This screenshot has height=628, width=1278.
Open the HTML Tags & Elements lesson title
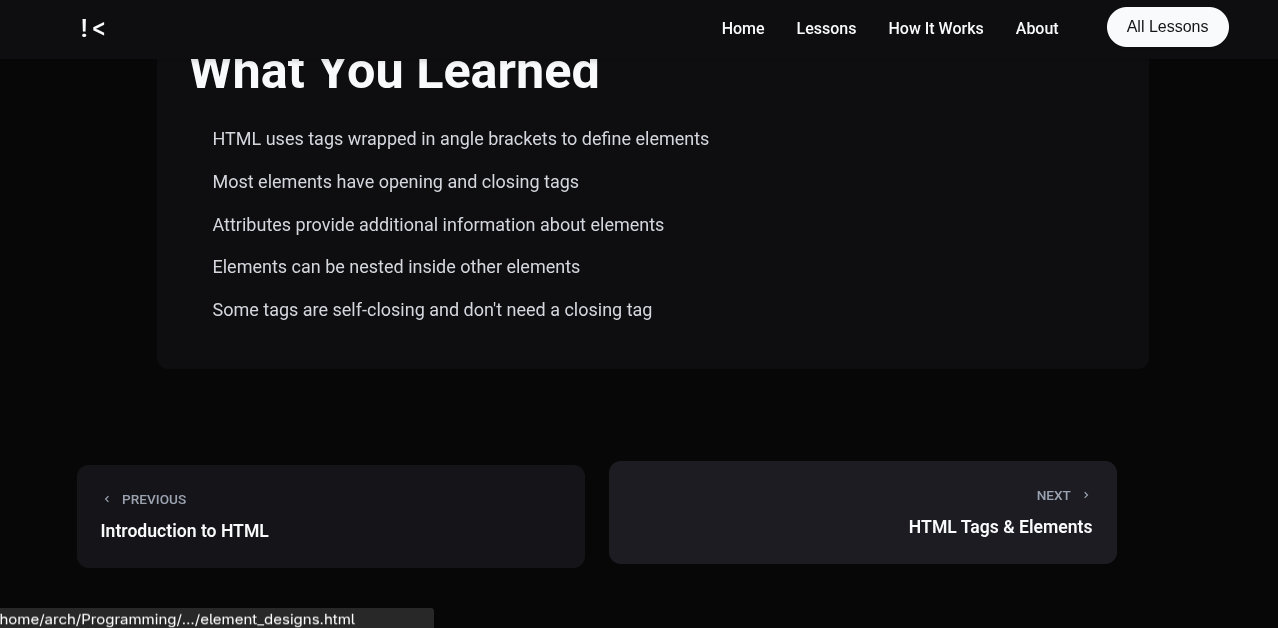[x=1000, y=527]
